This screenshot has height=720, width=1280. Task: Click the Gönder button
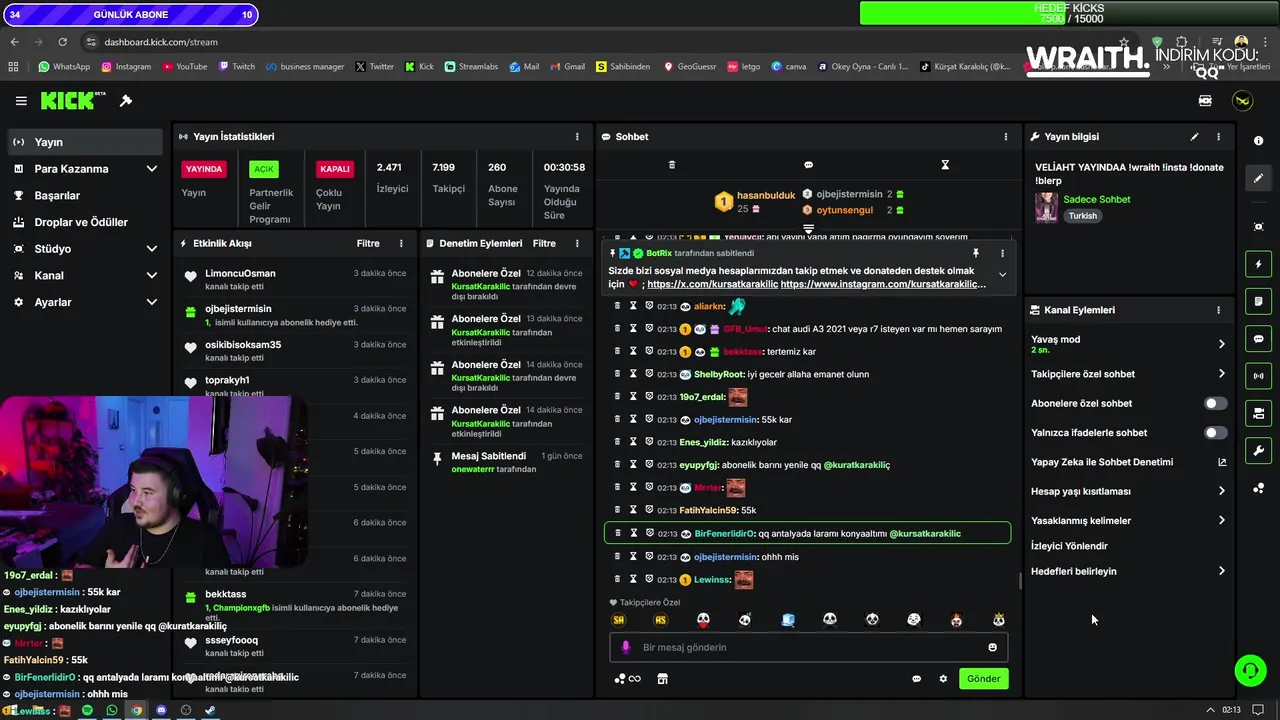(x=983, y=679)
